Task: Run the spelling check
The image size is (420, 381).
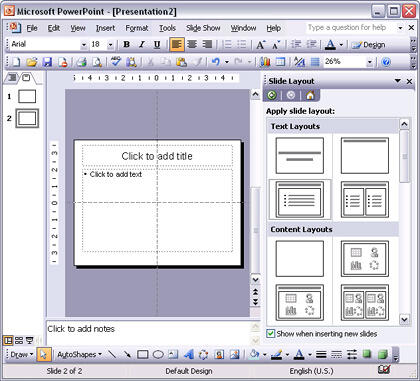Action: (x=116, y=62)
